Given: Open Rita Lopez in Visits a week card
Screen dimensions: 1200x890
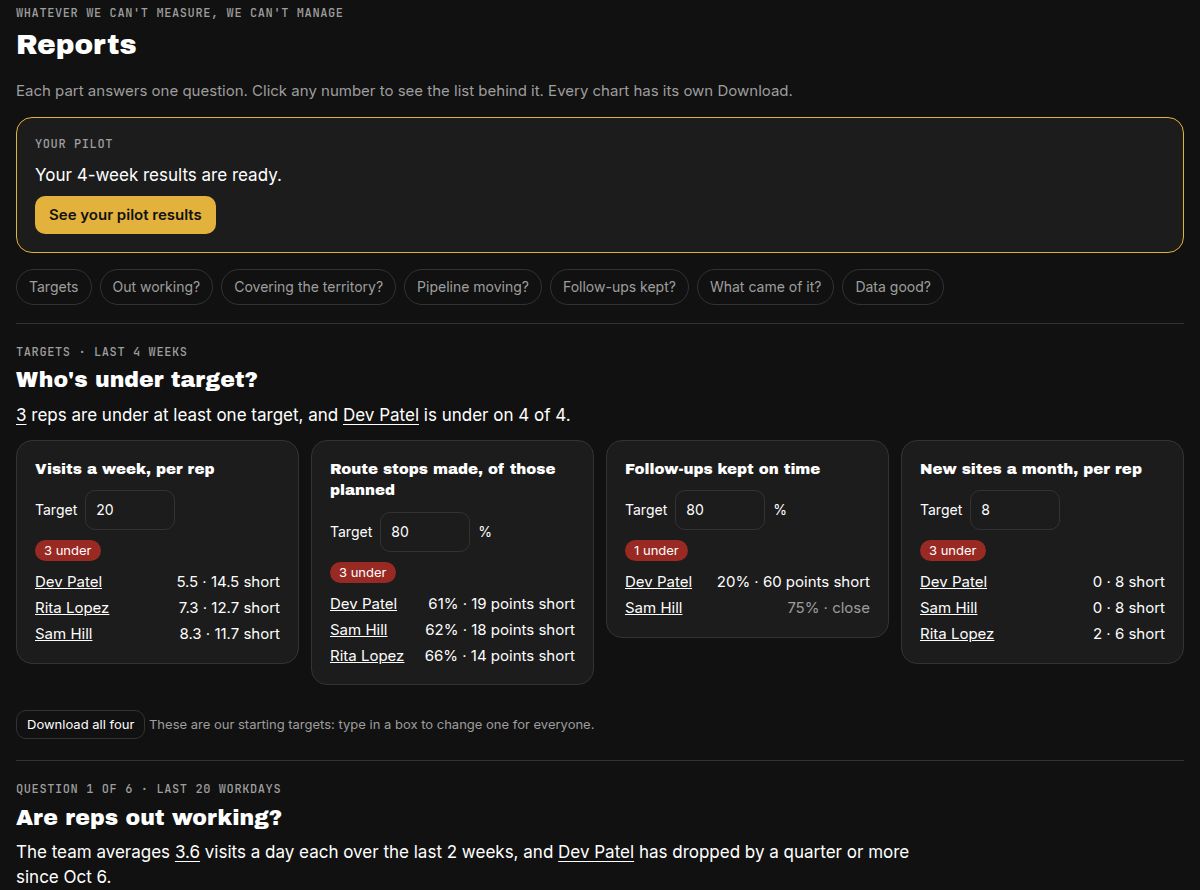Looking at the screenshot, I should point(72,608).
